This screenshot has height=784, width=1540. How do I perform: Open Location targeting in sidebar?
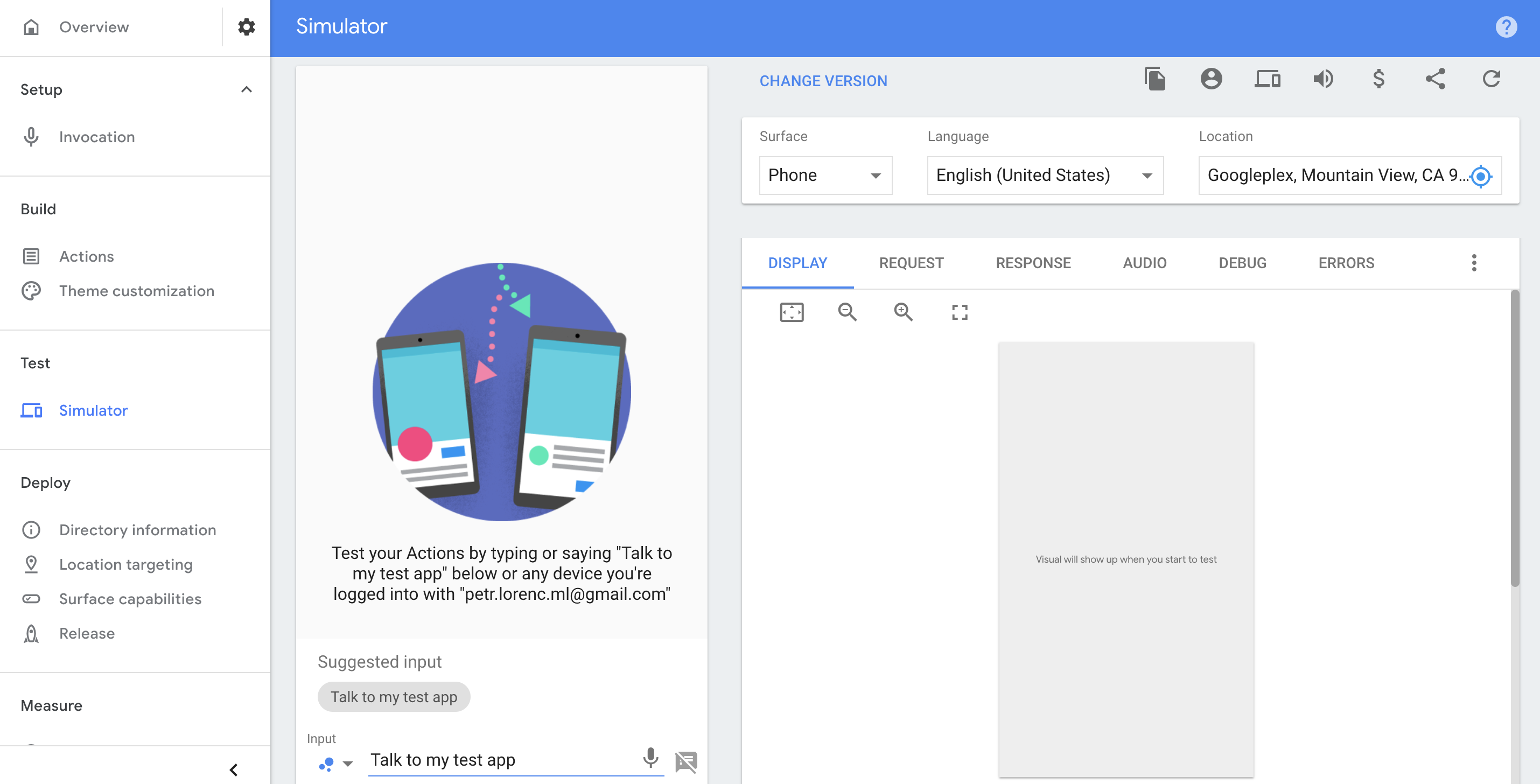click(125, 564)
